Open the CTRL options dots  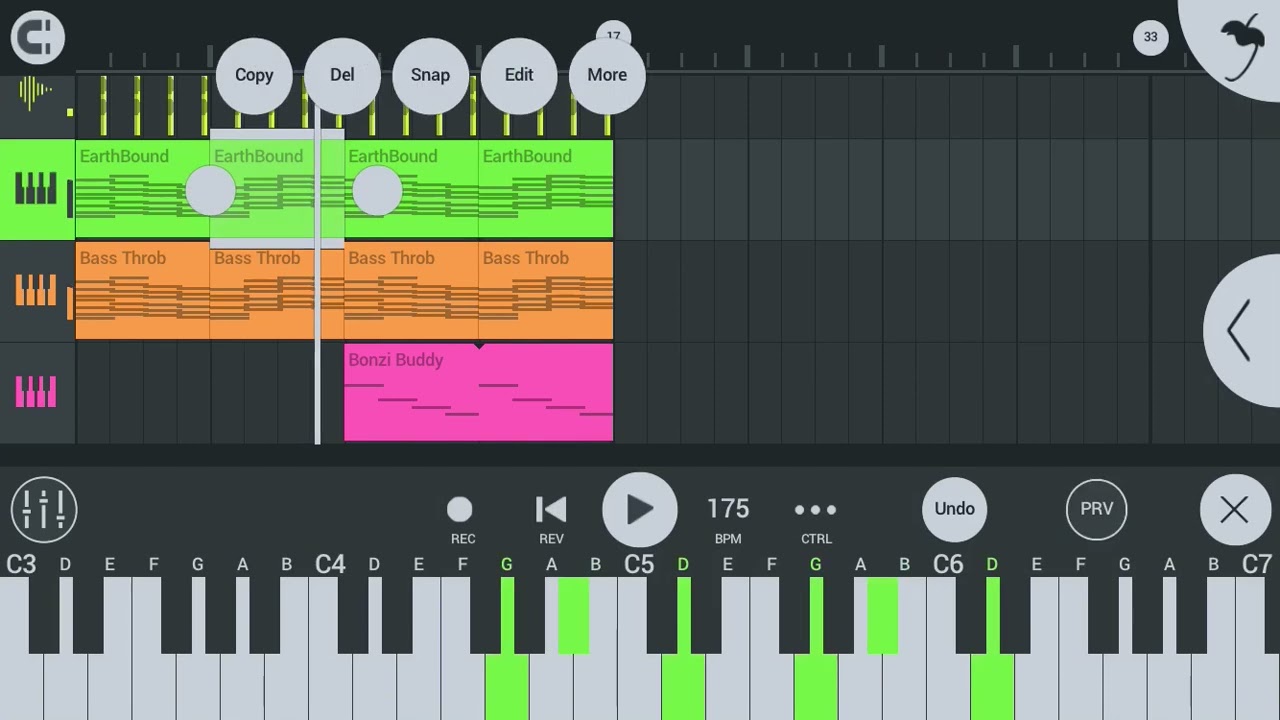(x=816, y=518)
